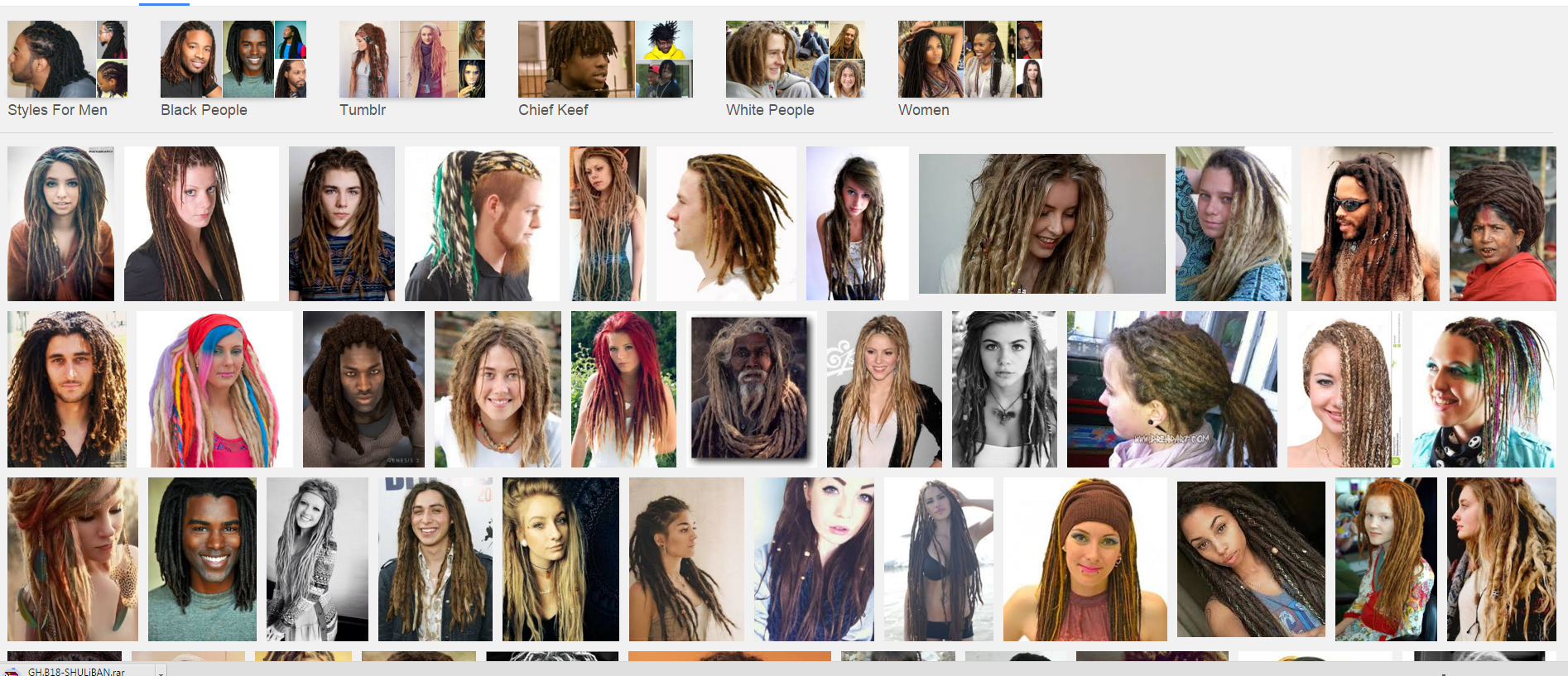Open thumbnail of elderly man with gray beard
The image size is (1568, 676).
coord(750,388)
